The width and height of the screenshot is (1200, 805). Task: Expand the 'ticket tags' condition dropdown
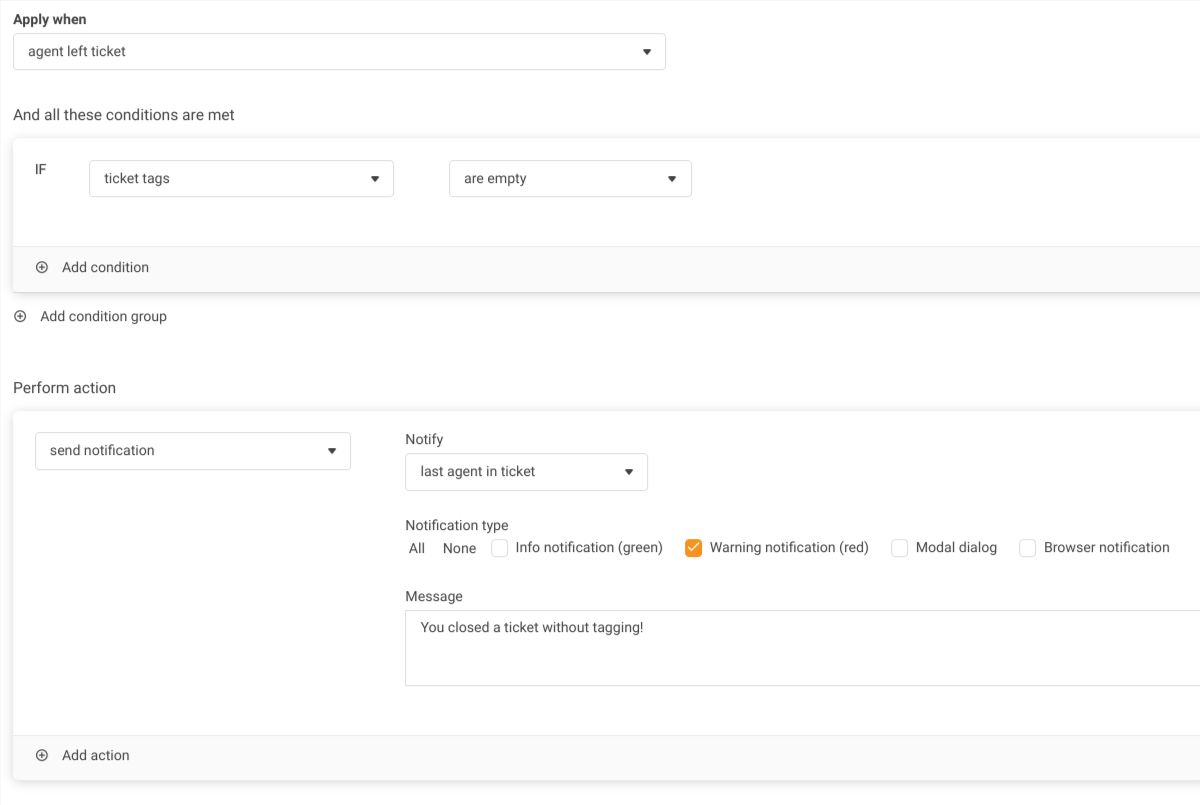click(241, 179)
